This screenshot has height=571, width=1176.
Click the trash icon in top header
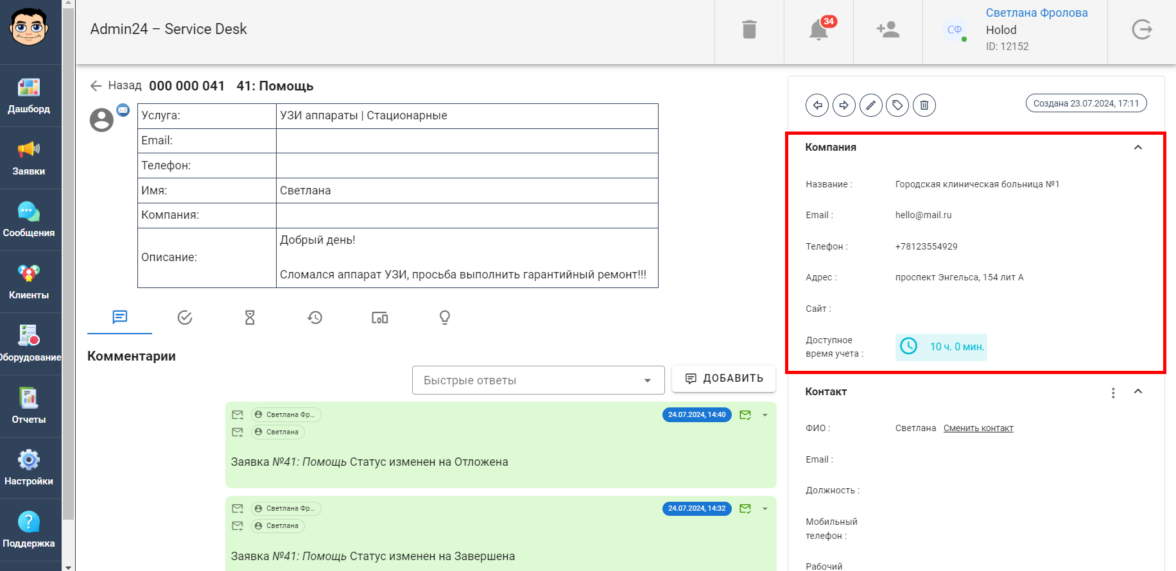pyautogui.click(x=749, y=30)
